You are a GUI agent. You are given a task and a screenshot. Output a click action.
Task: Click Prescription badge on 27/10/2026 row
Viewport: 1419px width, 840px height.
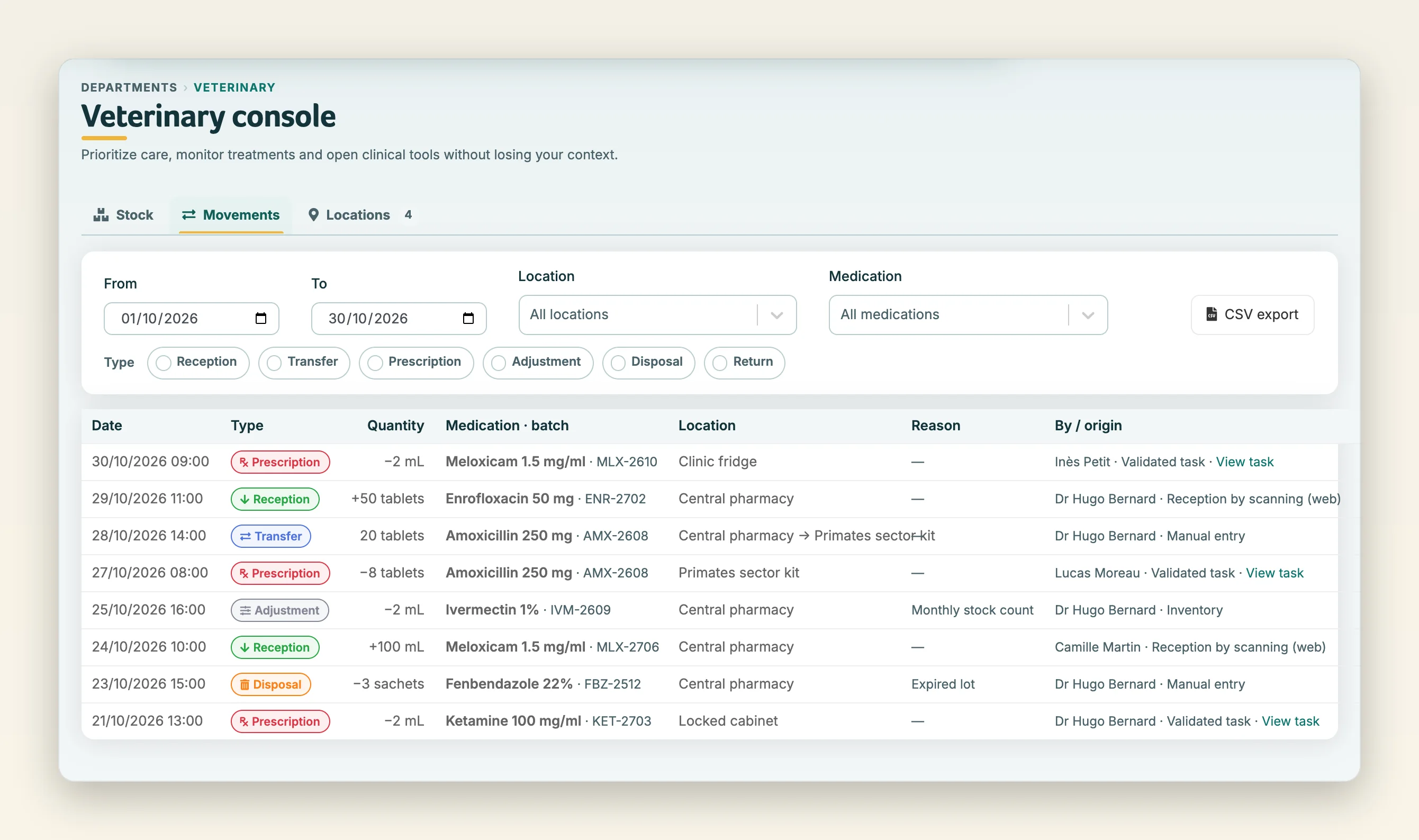pos(280,573)
